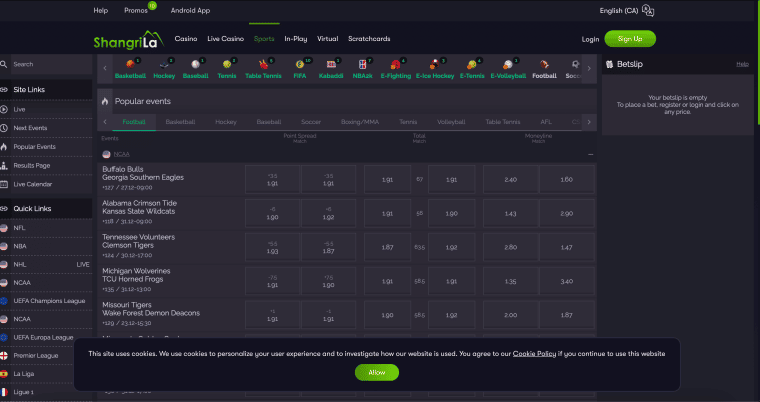
Task: Collapse the NCAA league section
Action: [590, 154]
